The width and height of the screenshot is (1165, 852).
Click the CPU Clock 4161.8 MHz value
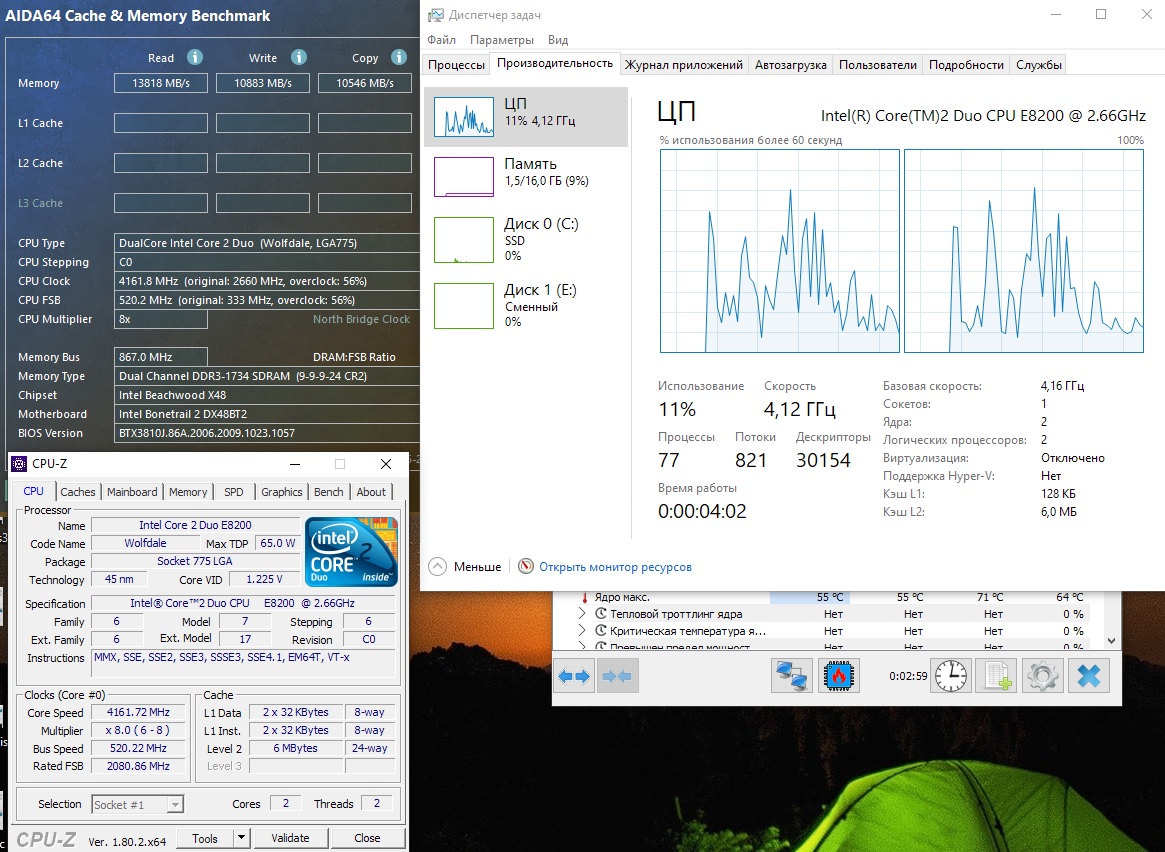267,281
